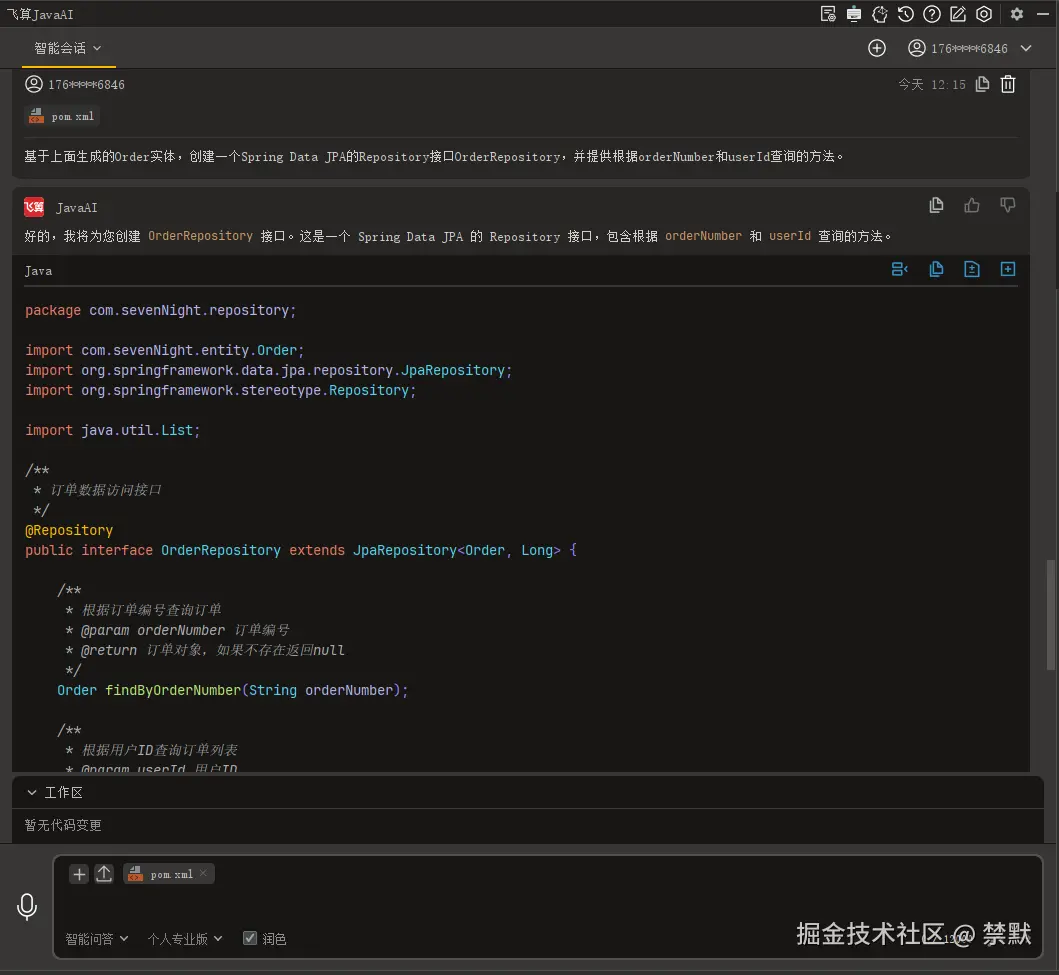Screen dimensions: 1059x975
Task: Click the import JpaRepository line
Action: pos(268,371)
